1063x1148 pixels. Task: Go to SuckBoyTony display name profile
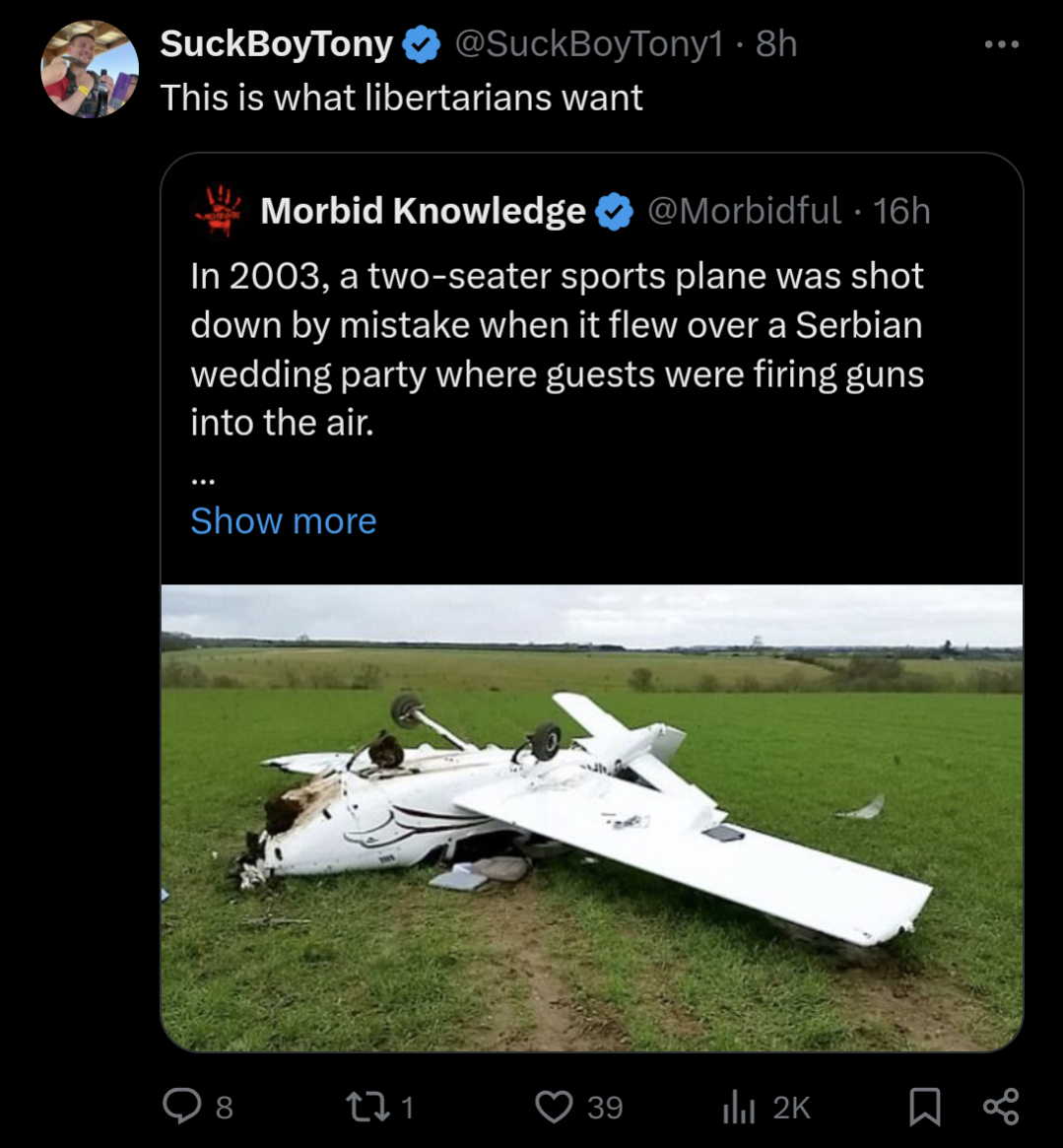pyautogui.click(x=276, y=44)
